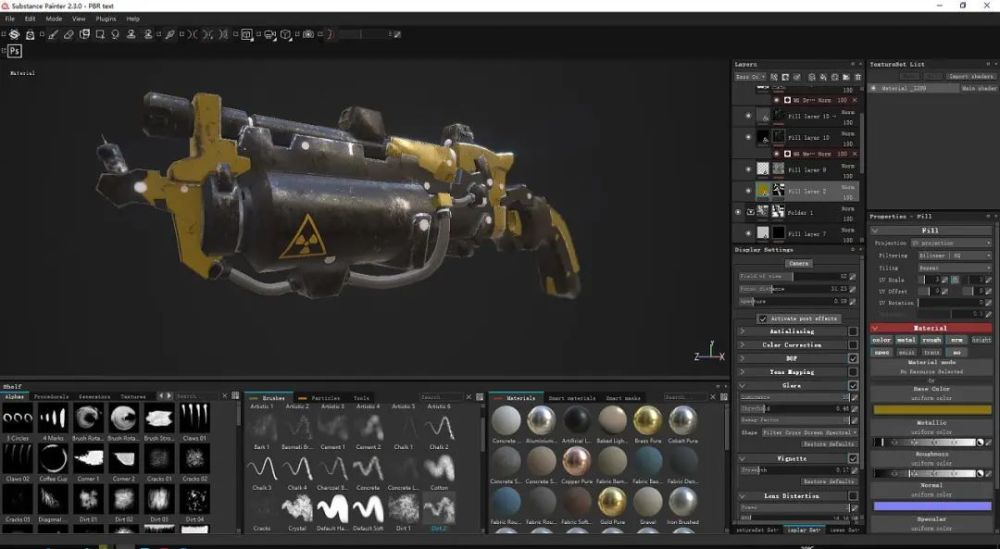
Task: Click the pencil icon beside Field of view
Action: click(x=853, y=276)
